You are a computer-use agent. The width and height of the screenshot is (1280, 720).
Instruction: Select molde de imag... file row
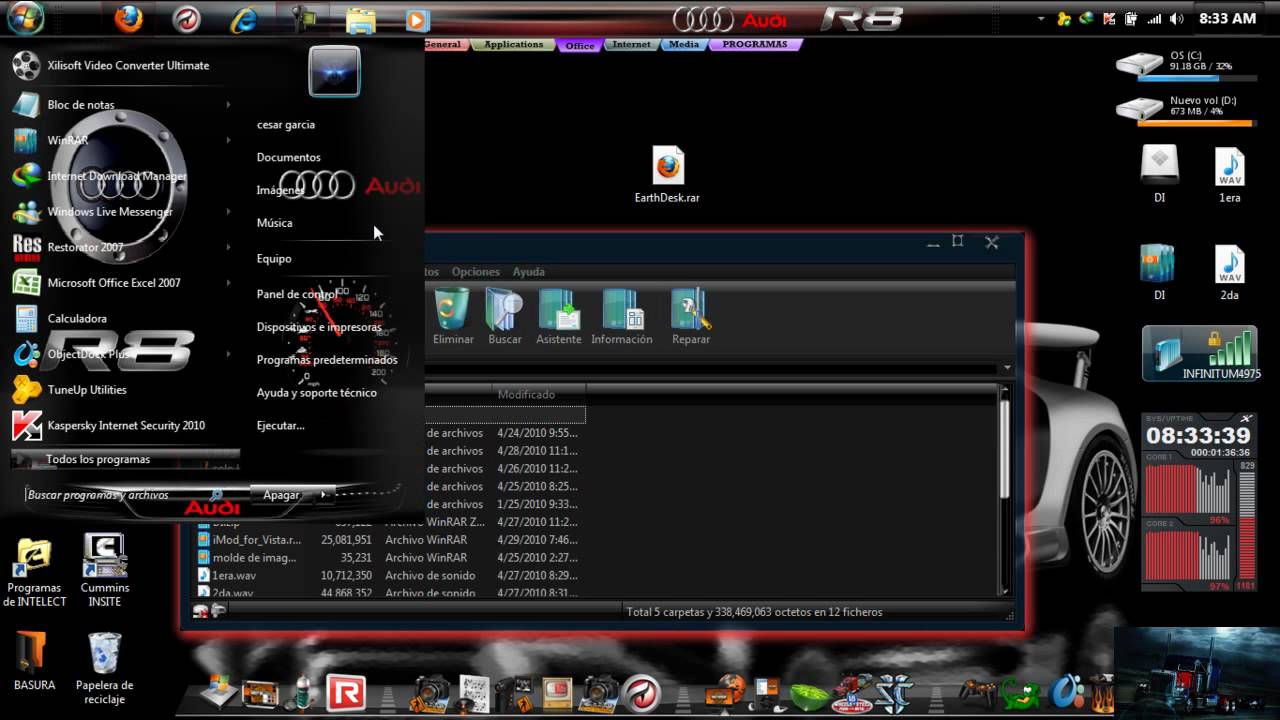coord(388,558)
